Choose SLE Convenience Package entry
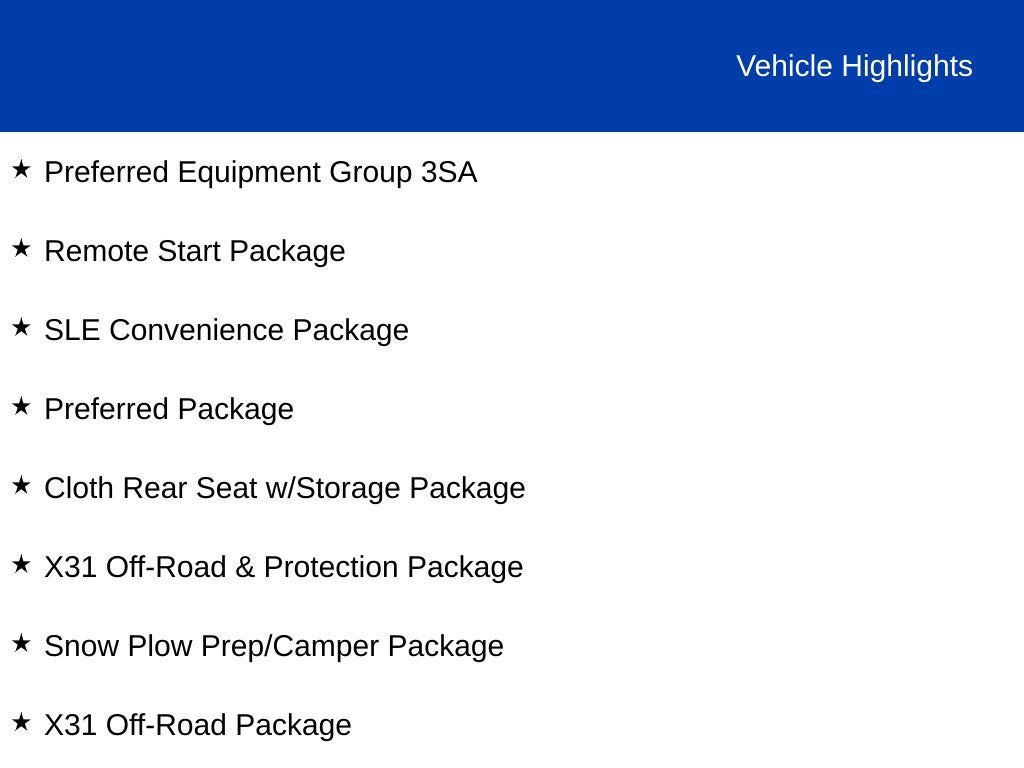1024x768 pixels. (227, 330)
